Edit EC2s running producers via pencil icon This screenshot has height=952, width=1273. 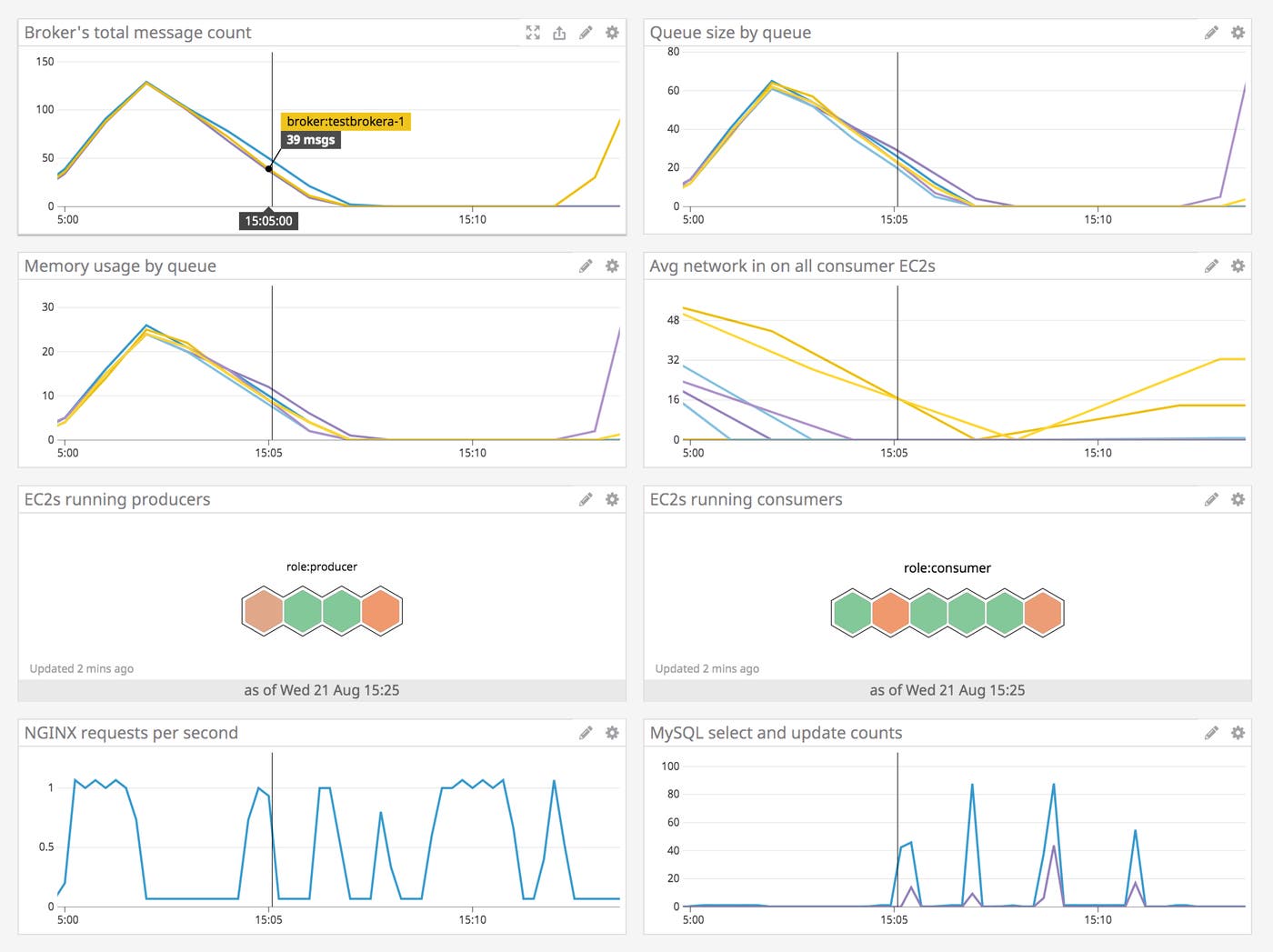586,499
